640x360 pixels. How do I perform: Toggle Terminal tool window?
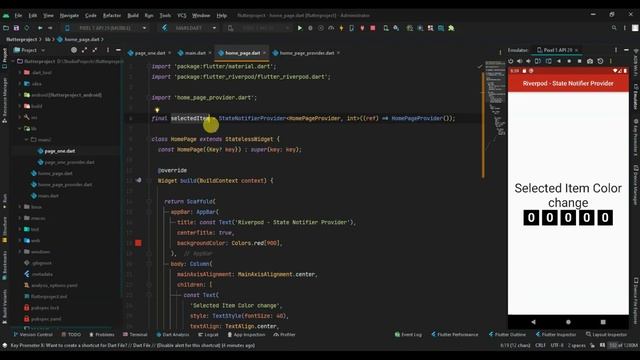coord(135,335)
